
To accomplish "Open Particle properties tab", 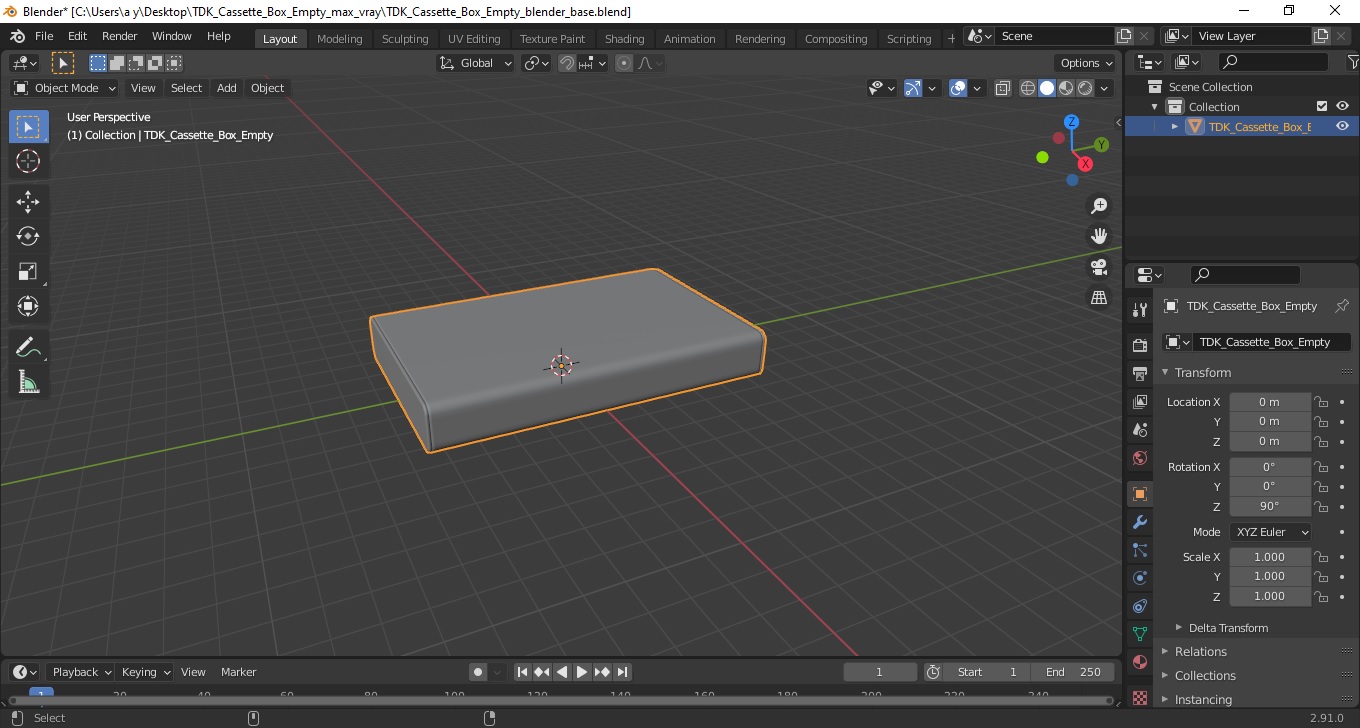I will 1140,550.
